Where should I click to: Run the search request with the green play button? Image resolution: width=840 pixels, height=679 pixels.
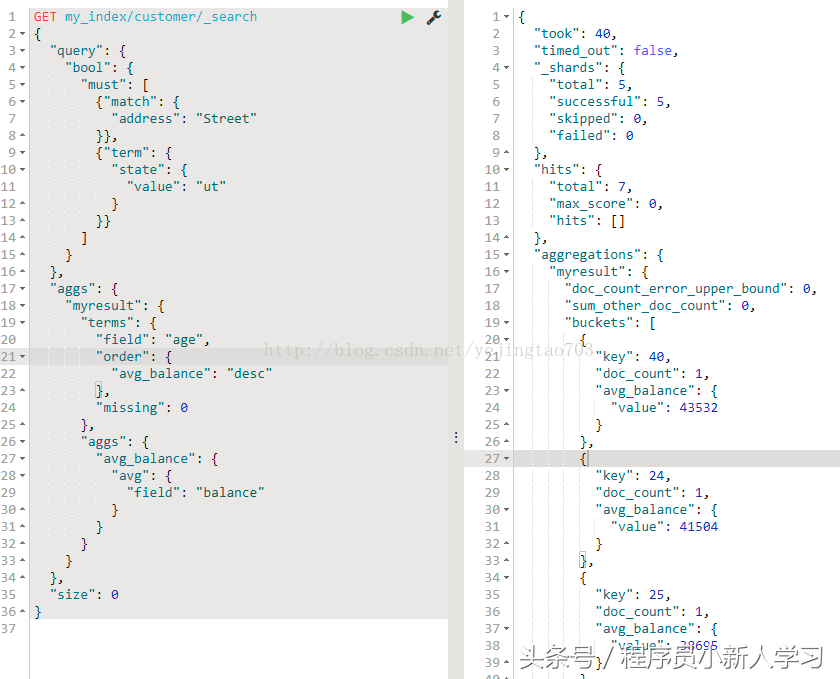[x=408, y=17]
